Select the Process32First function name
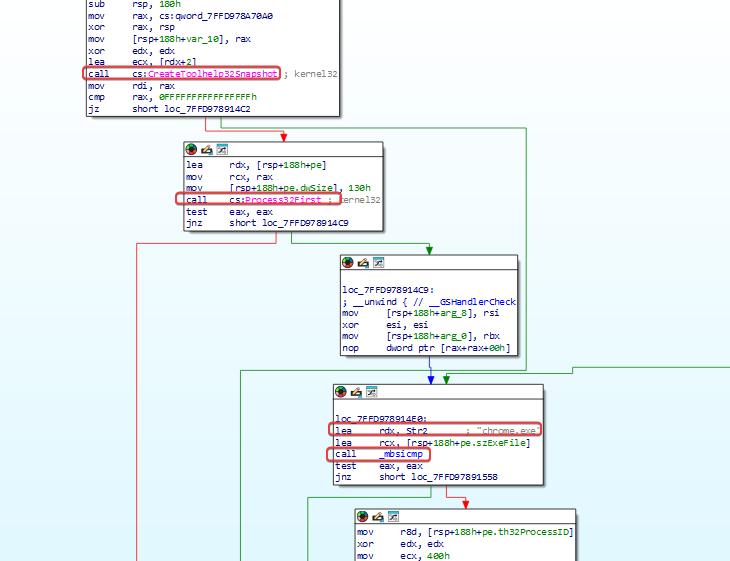 pos(283,200)
